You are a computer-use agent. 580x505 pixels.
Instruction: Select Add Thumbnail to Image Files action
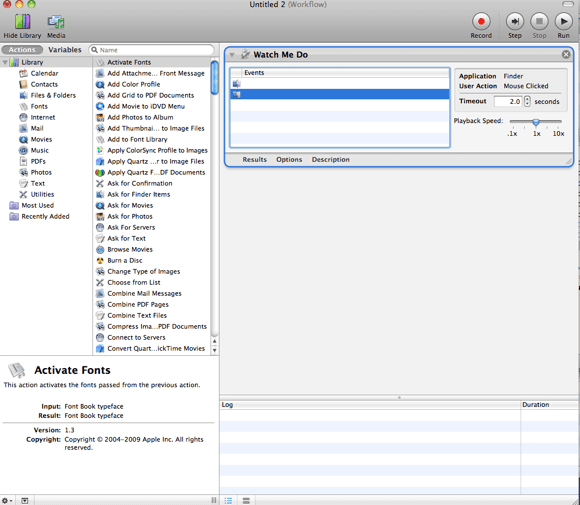tap(152, 128)
